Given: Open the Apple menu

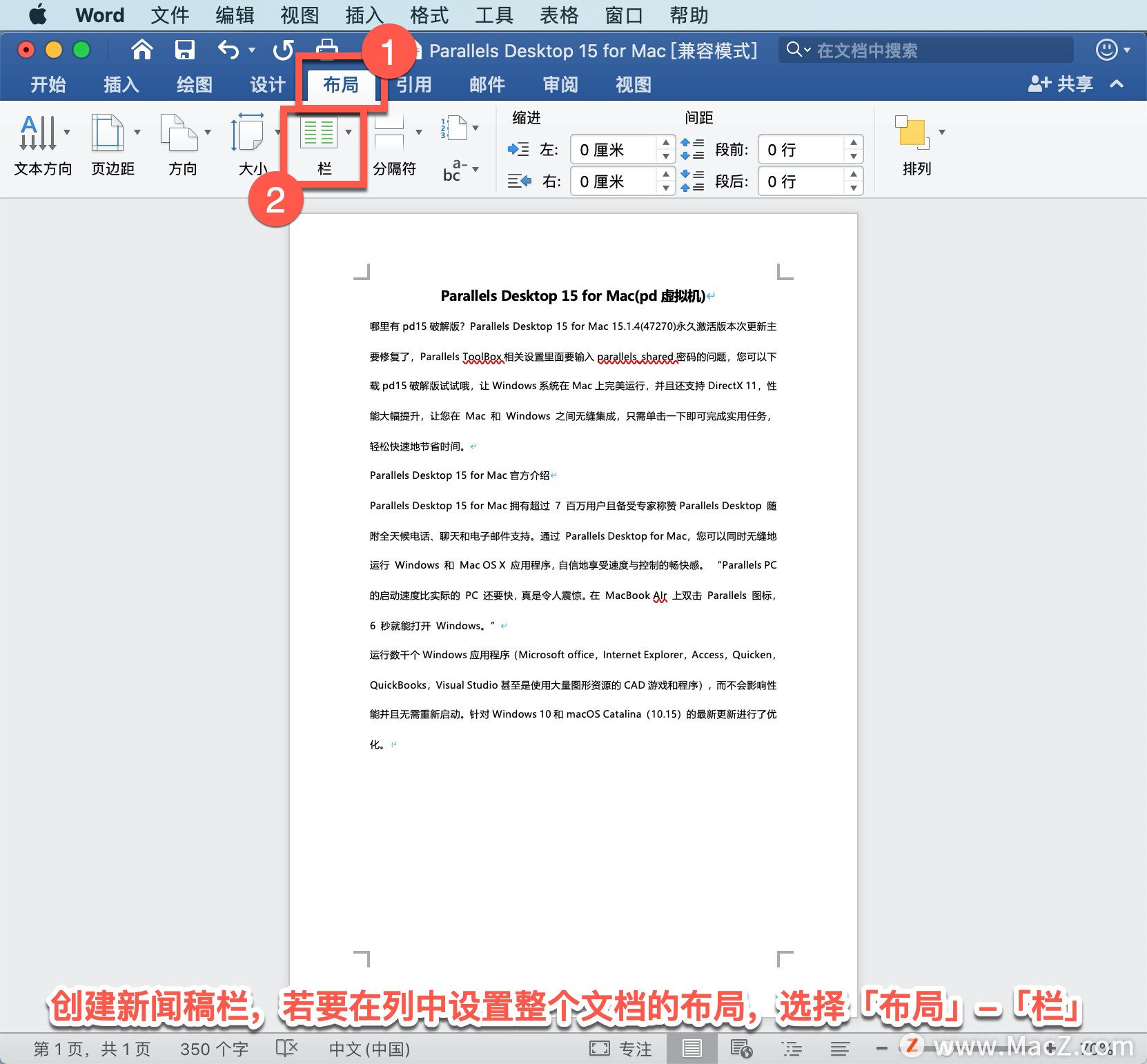Looking at the screenshot, I should coord(38,14).
